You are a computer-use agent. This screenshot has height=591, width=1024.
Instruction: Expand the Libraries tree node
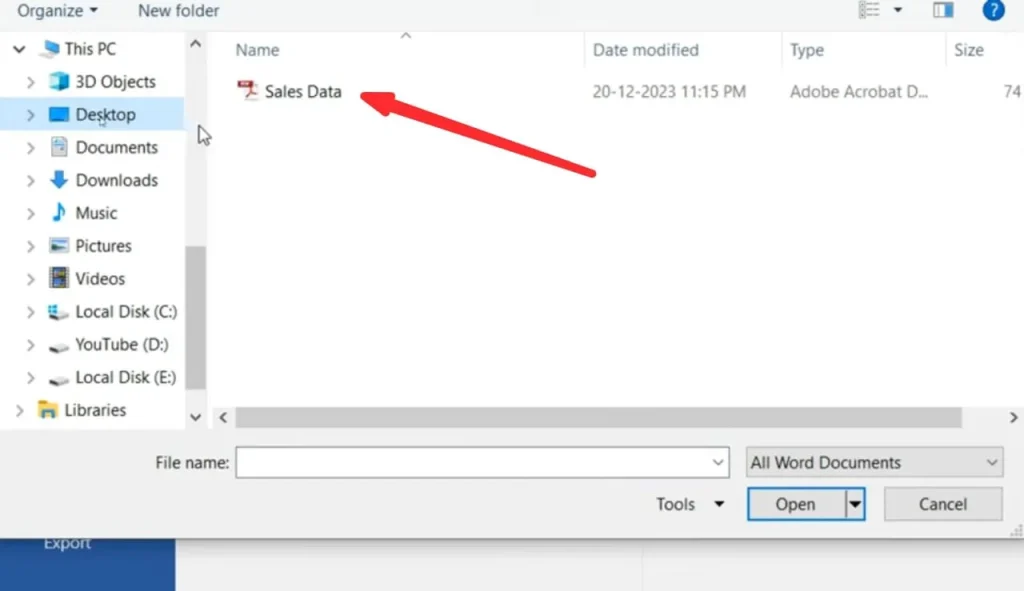click(20, 411)
